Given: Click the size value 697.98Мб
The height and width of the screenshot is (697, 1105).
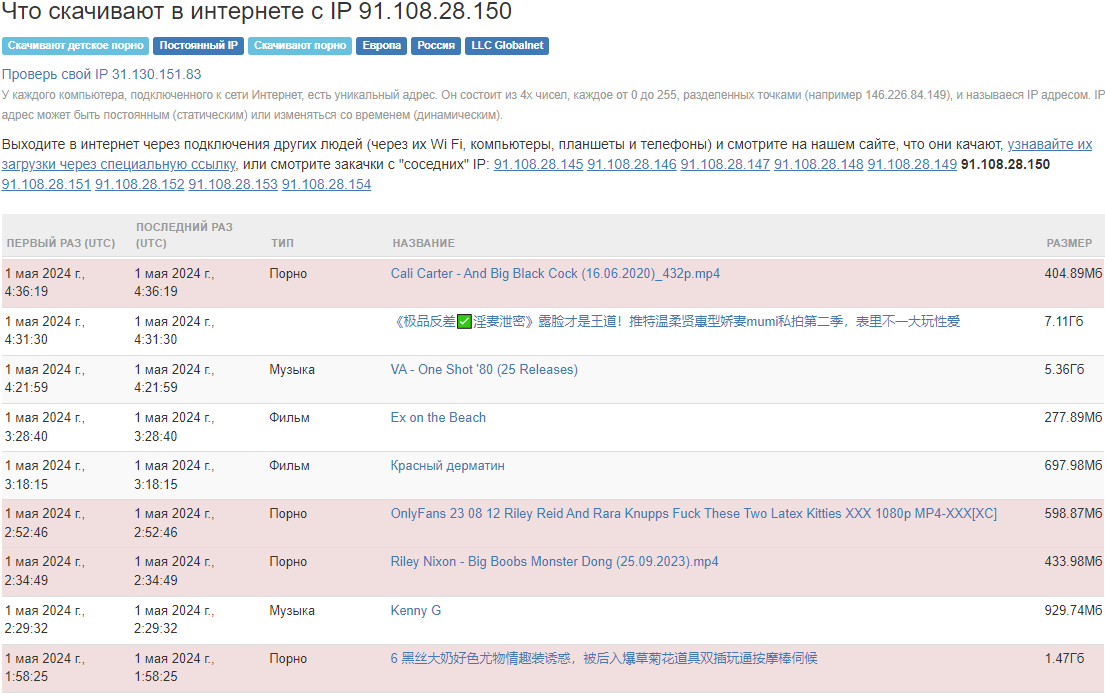Looking at the screenshot, I should [1073, 466].
